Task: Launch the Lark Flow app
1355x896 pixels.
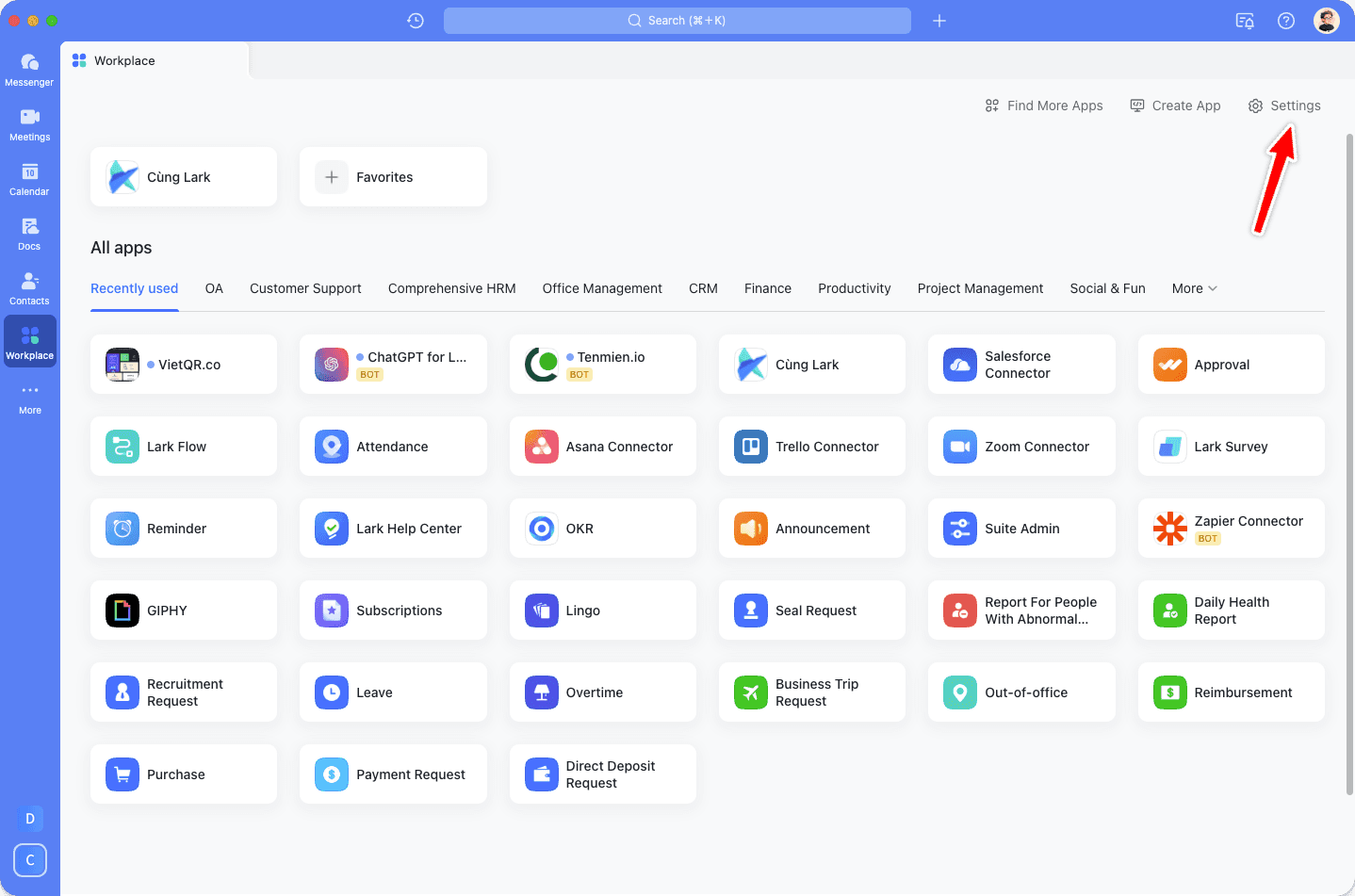Action: 184,447
